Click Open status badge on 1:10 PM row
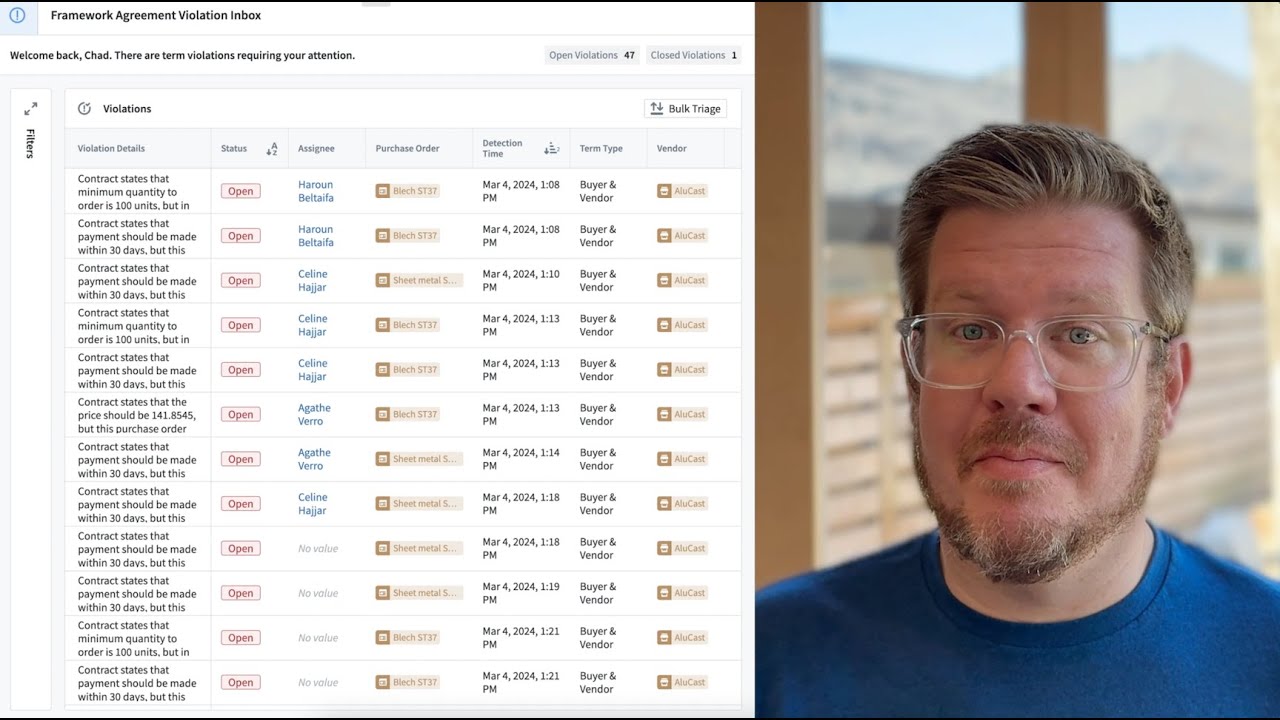 (x=241, y=281)
